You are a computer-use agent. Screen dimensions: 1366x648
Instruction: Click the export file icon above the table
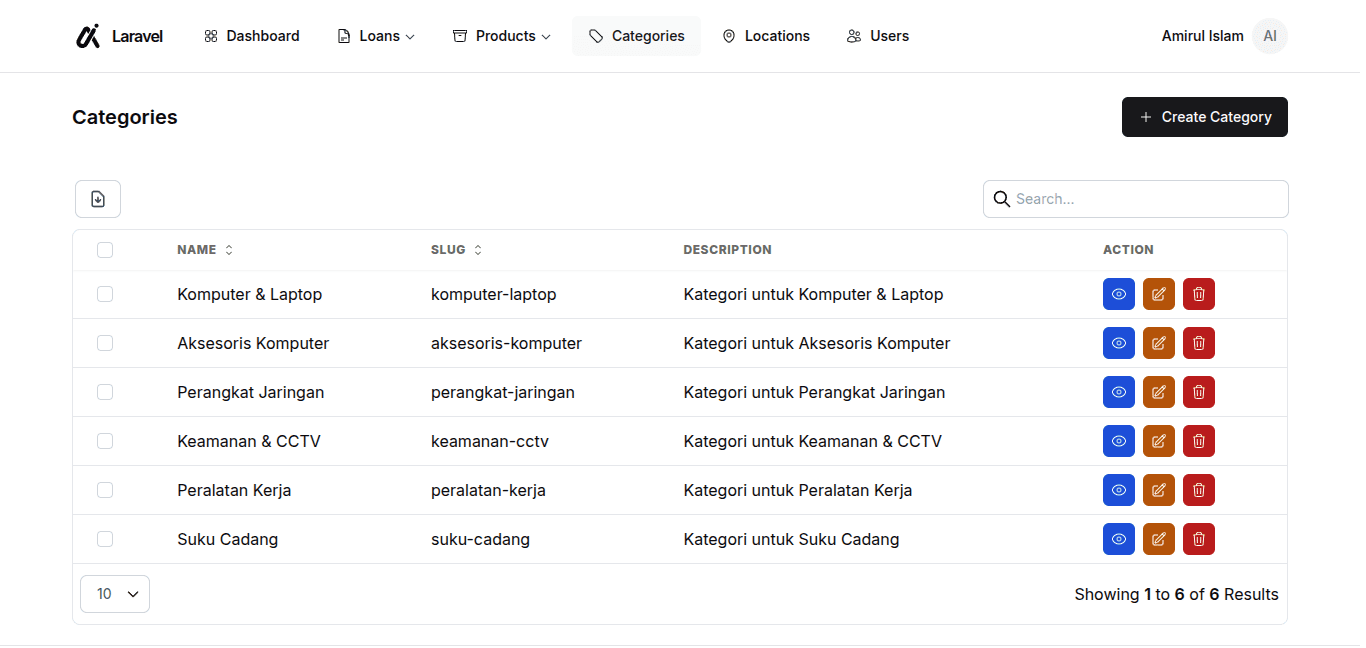[97, 199]
